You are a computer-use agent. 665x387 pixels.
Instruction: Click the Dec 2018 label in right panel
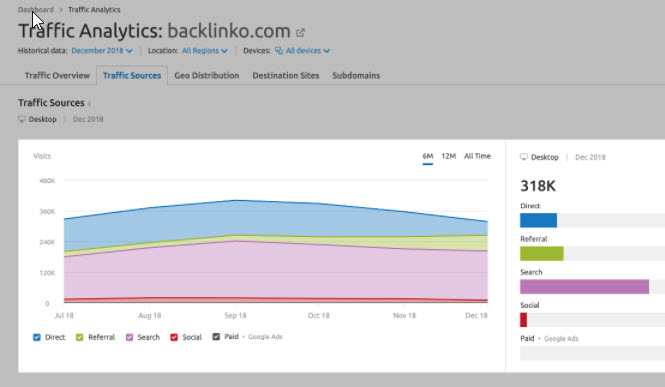click(590, 157)
